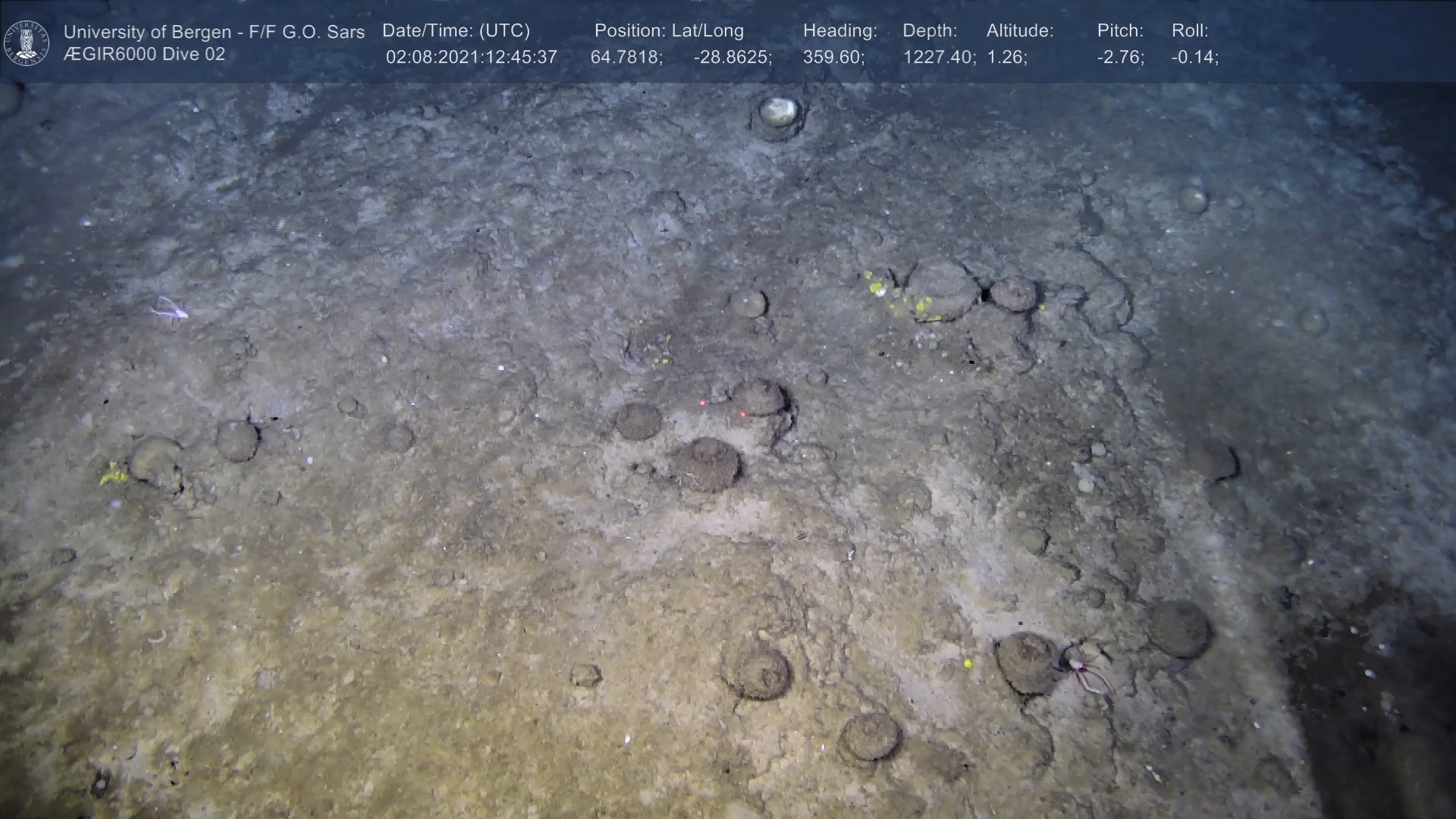Select the ÆGIR6000 Dive 02 label
The width and height of the screenshot is (1456, 819).
pyautogui.click(x=144, y=55)
